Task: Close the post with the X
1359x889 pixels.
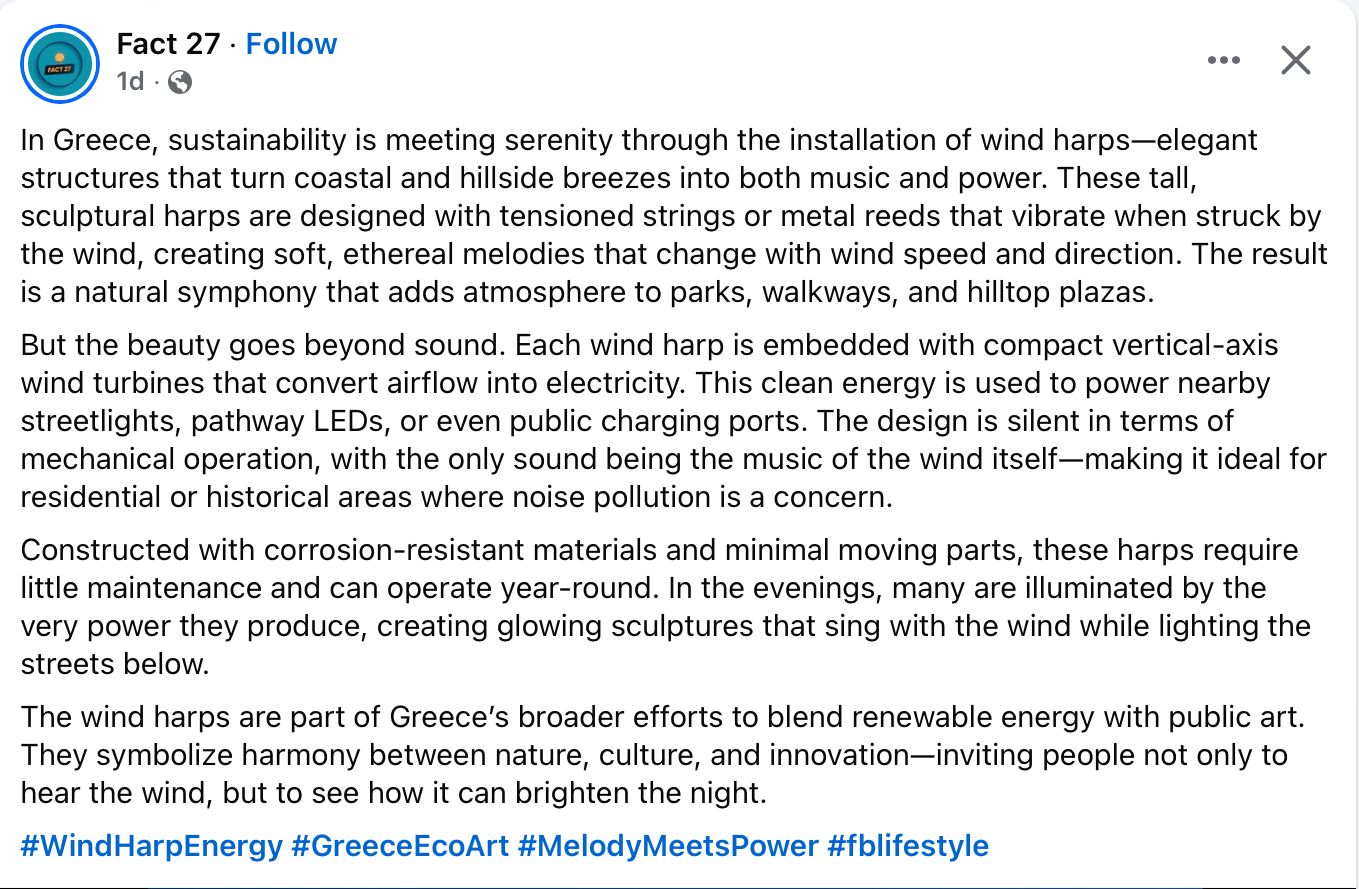Action: click(1296, 61)
